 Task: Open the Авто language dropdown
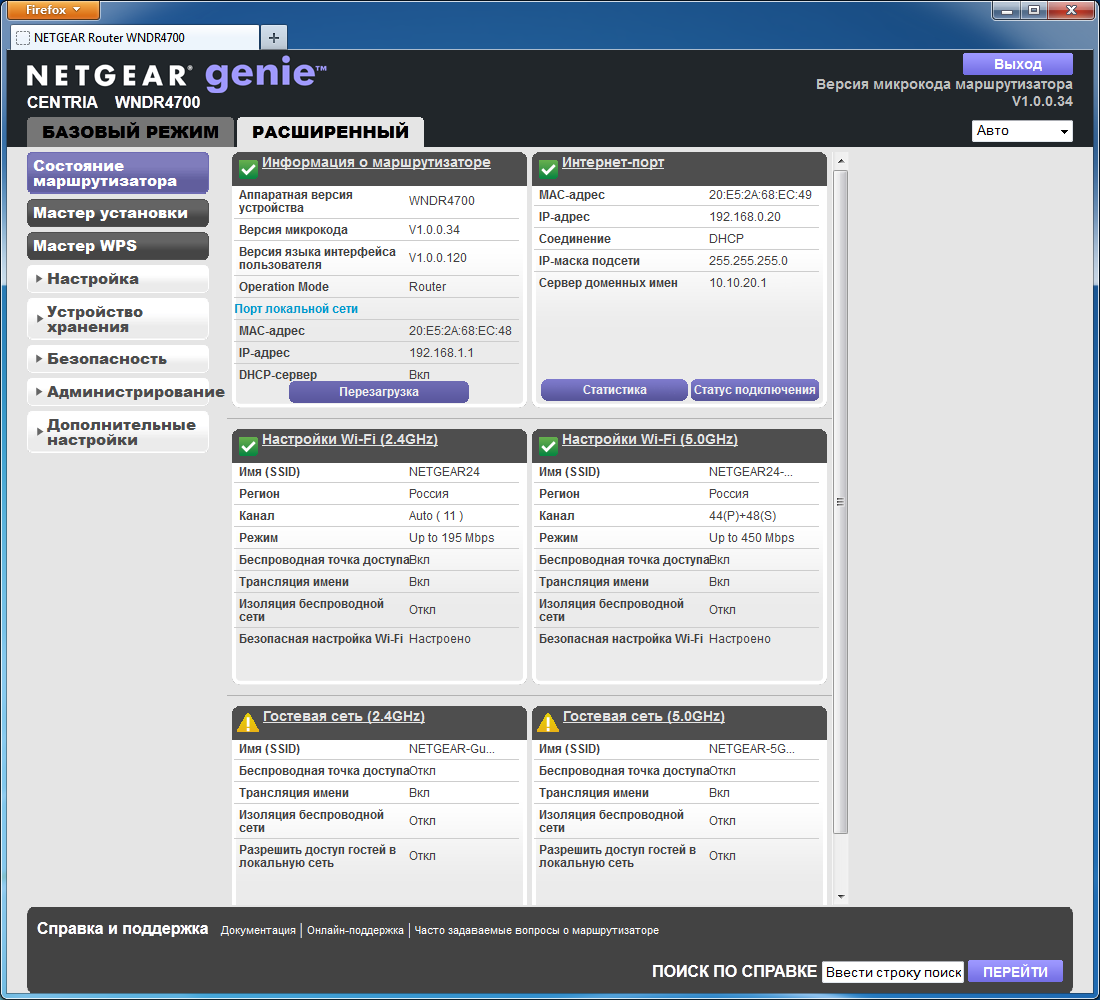click(x=1021, y=131)
